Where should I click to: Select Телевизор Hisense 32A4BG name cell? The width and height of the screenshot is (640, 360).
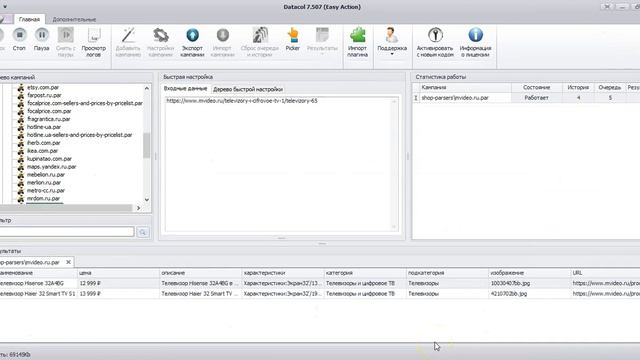tap(38, 283)
